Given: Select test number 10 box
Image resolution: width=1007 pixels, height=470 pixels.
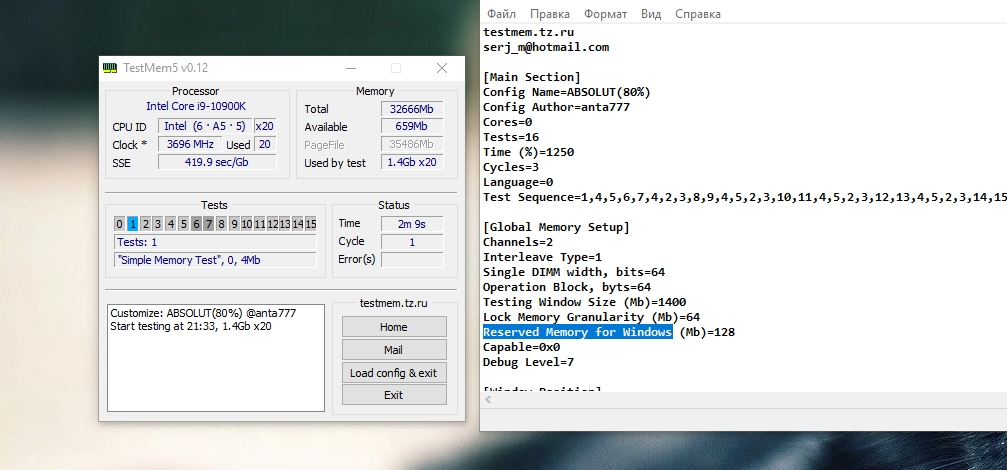Looking at the screenshot, I should (247, 223).
